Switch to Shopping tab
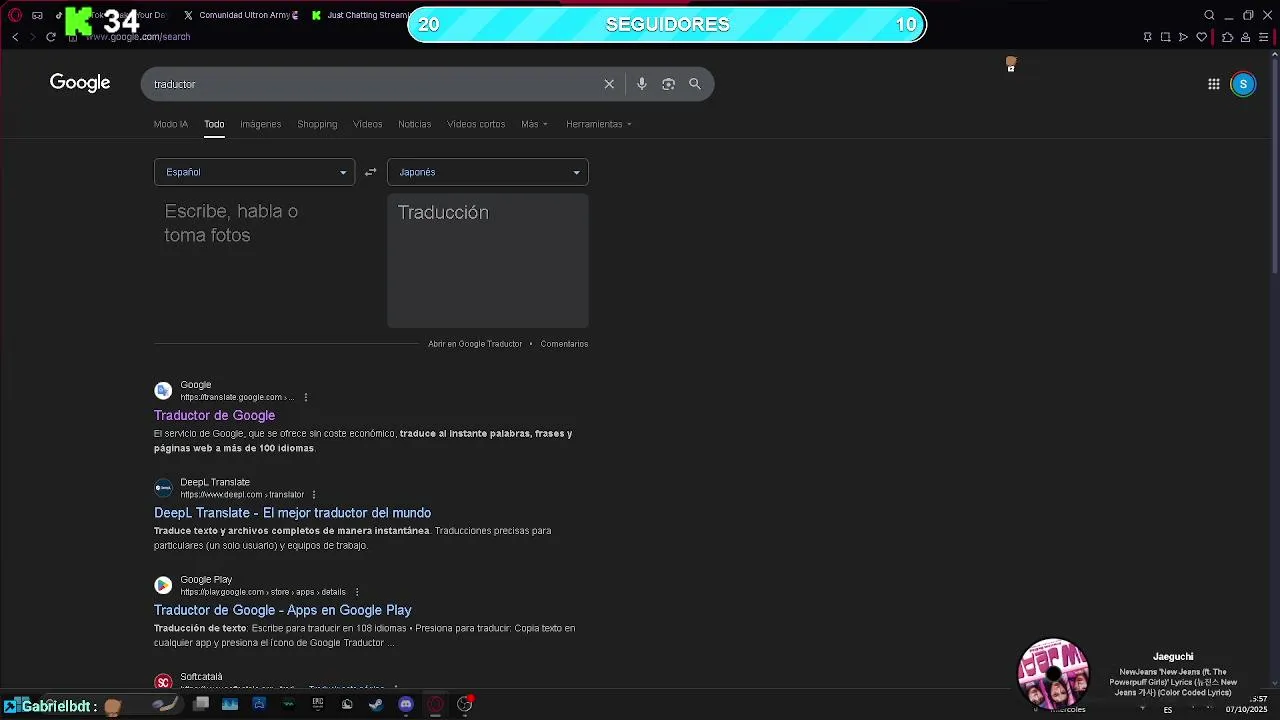1280x720 pixels. 317,124
